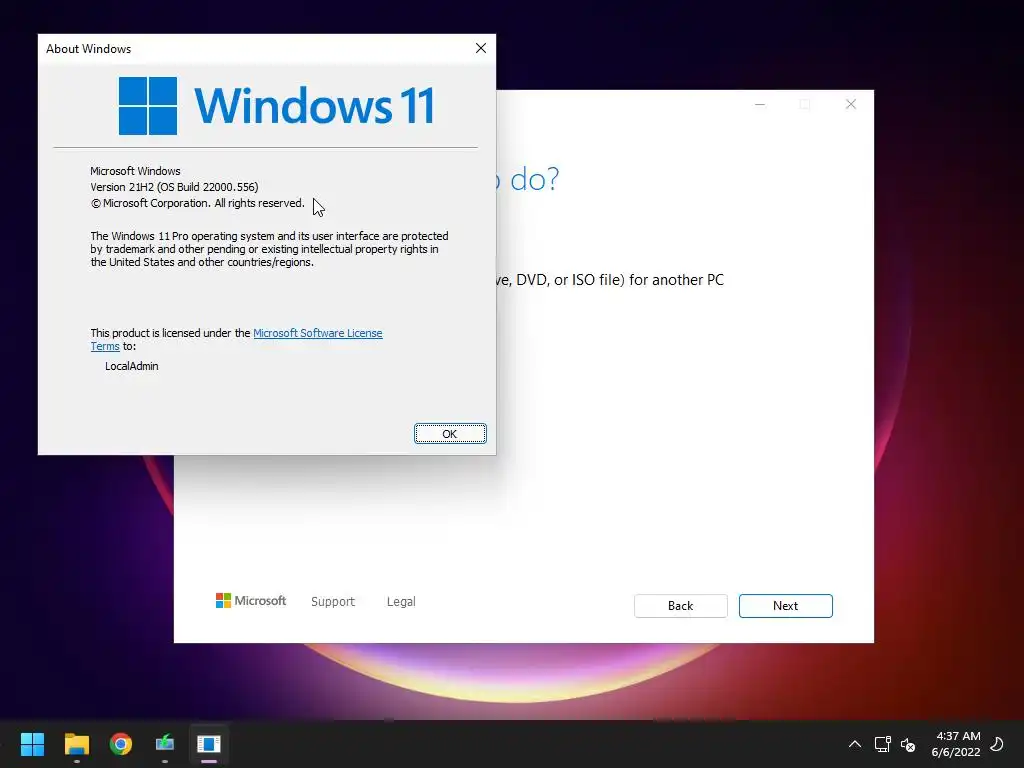Click the Microsoft logo in setup window
Screen dimensions: 1024x768
[251, 601]
